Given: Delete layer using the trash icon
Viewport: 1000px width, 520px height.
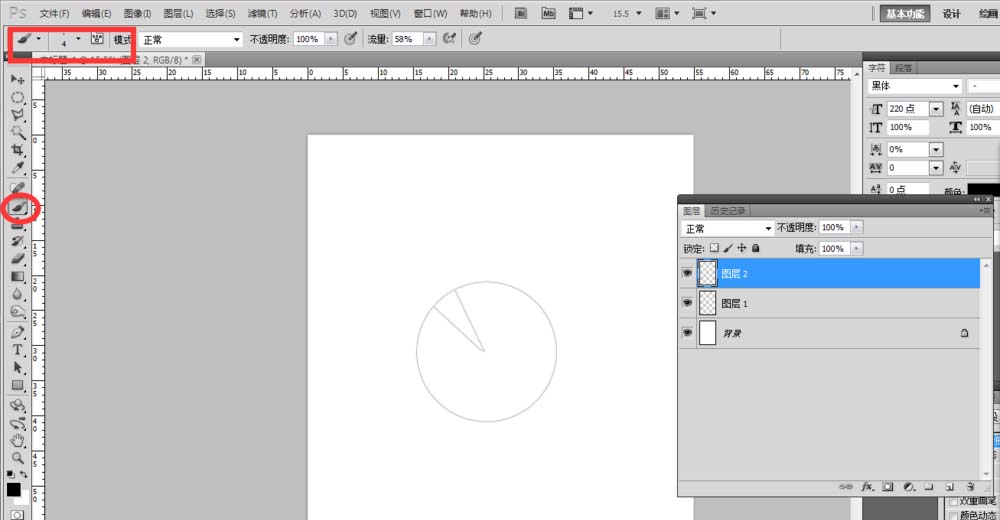Looking at the screenshot, I should coord(971,487).
